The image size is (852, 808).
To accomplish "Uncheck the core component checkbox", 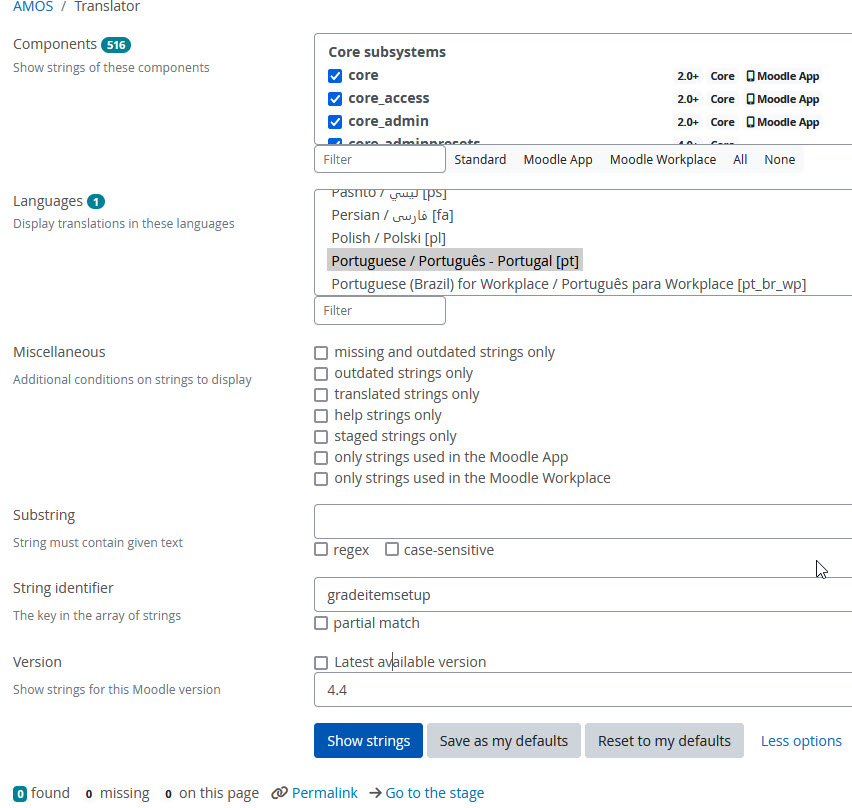I will click(335, 76).
